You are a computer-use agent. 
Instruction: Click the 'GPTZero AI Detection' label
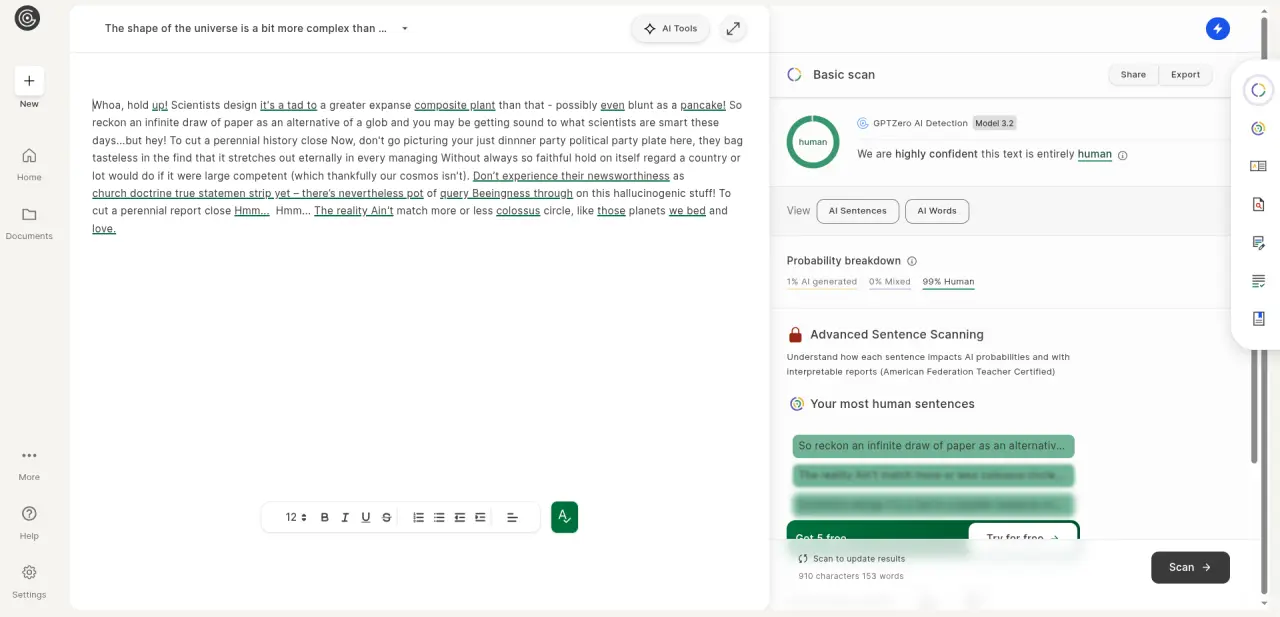tap(920, 124)
